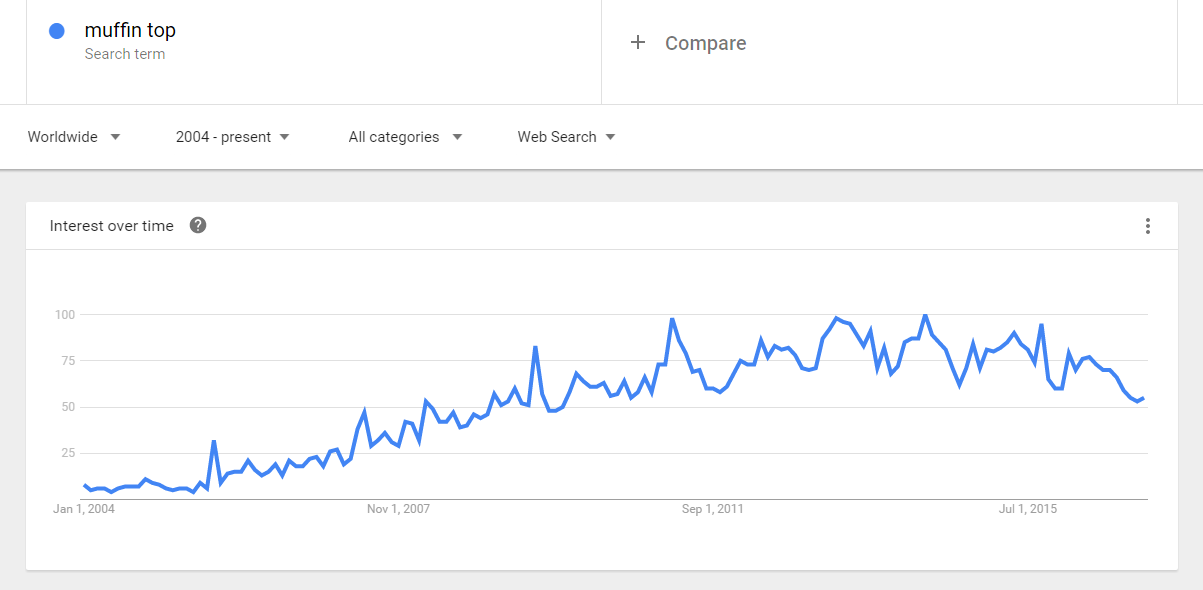Viewport: 1203px width, 590px height.
Task: Click the blue dot beside muffin top
Action: 57,31
